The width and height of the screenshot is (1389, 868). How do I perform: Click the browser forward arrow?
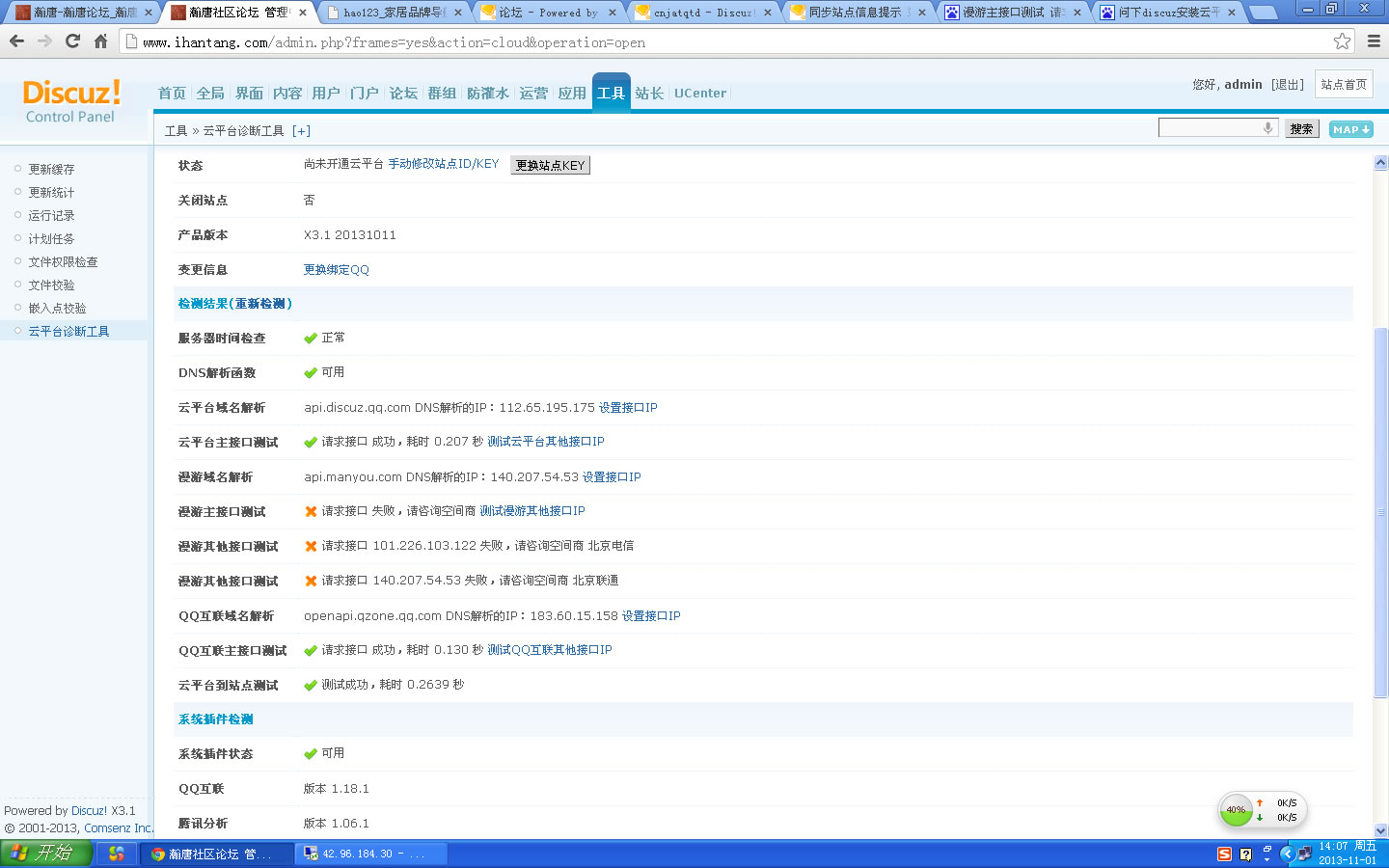44,41
